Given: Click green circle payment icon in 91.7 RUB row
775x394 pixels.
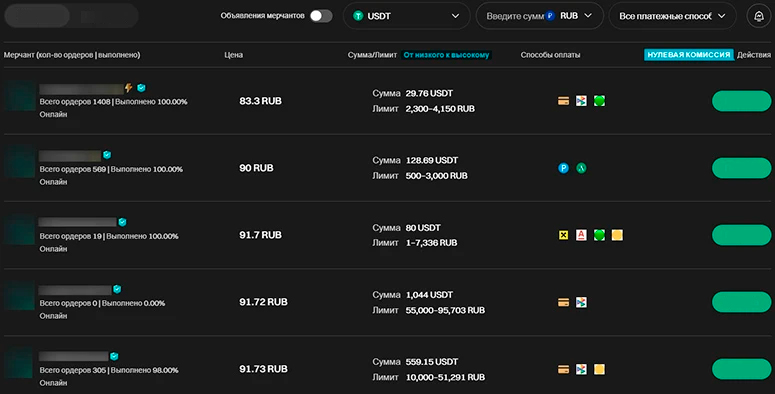Looking at the screenshot, I should click(599, 235).
